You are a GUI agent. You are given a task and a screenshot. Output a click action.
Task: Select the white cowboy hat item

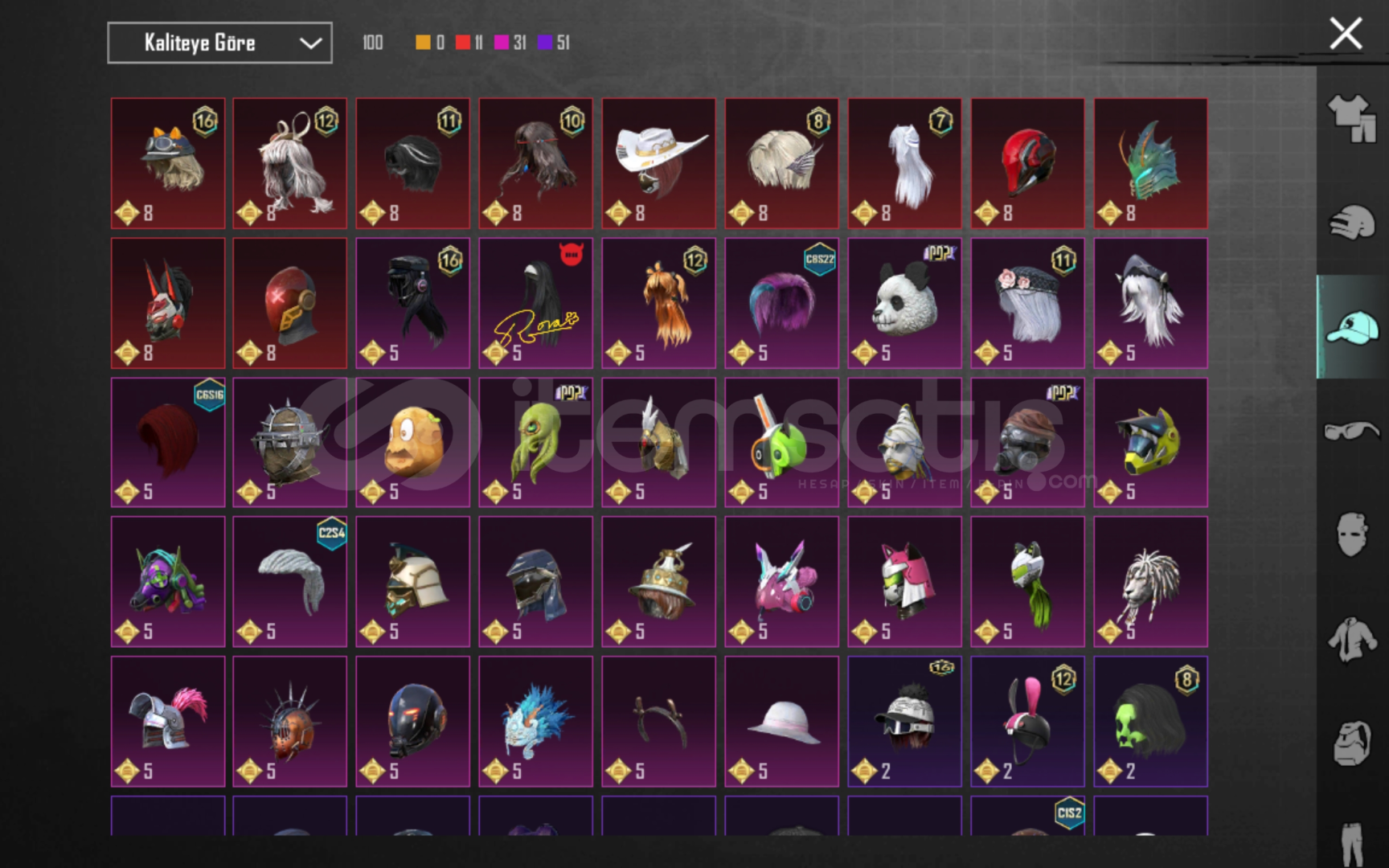click(x=658, y=163)
